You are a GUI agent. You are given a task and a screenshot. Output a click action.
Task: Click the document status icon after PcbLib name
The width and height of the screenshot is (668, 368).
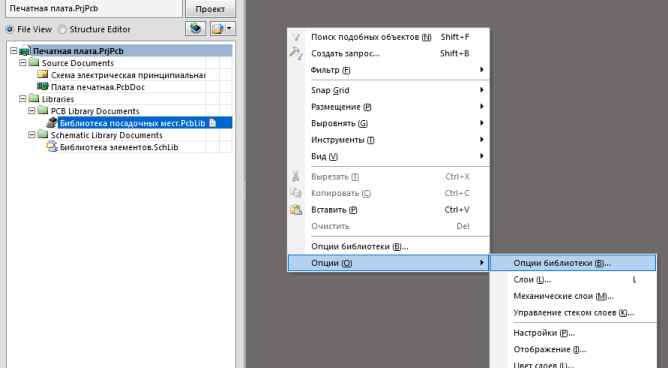click(213, 123)
